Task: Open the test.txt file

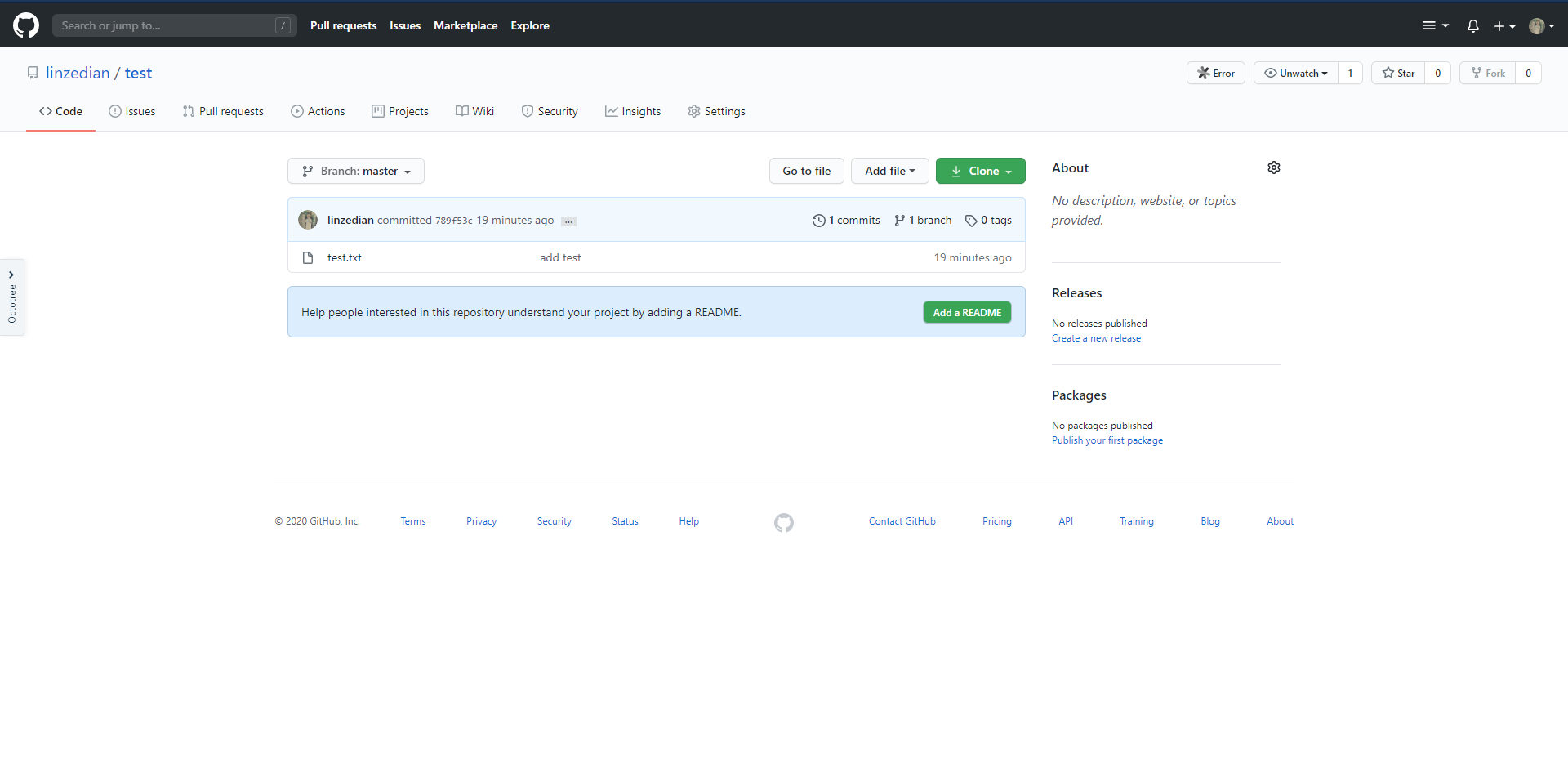Action: (345, 257)
